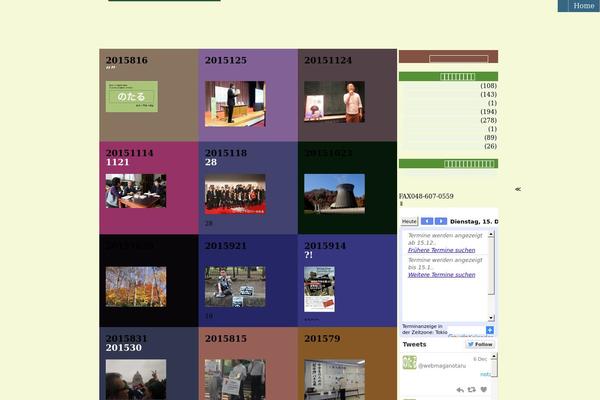Click the tweet author avatar
600x400 pixels.
[x=409, y=362]
